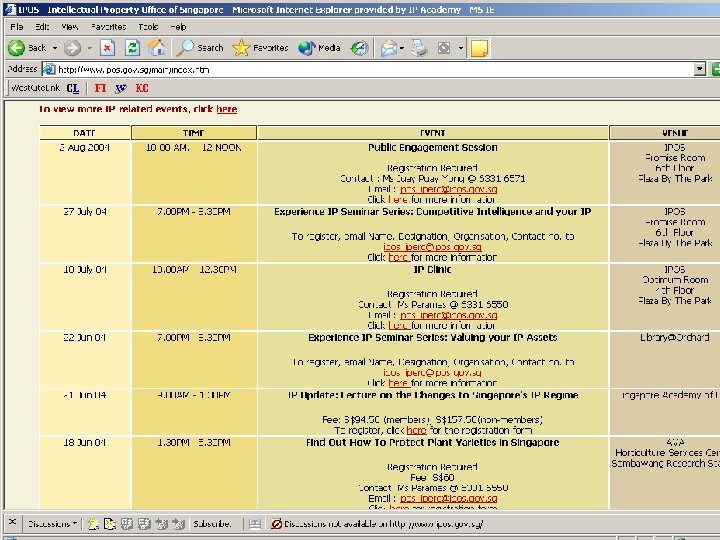Open email link in IP Clinic row
Image resolution: width=720 pixels, height=540 pixels.
click(448, 315)
